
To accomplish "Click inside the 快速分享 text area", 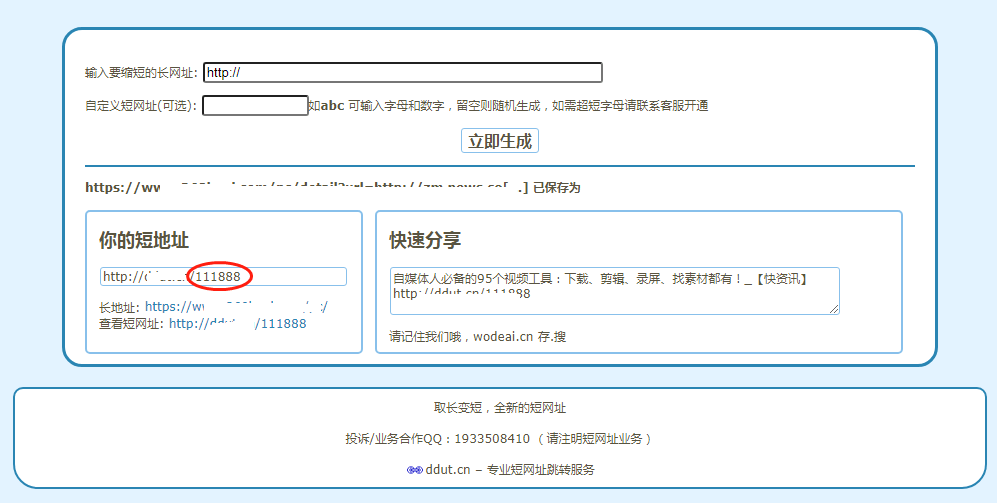I will click(614, 291).
